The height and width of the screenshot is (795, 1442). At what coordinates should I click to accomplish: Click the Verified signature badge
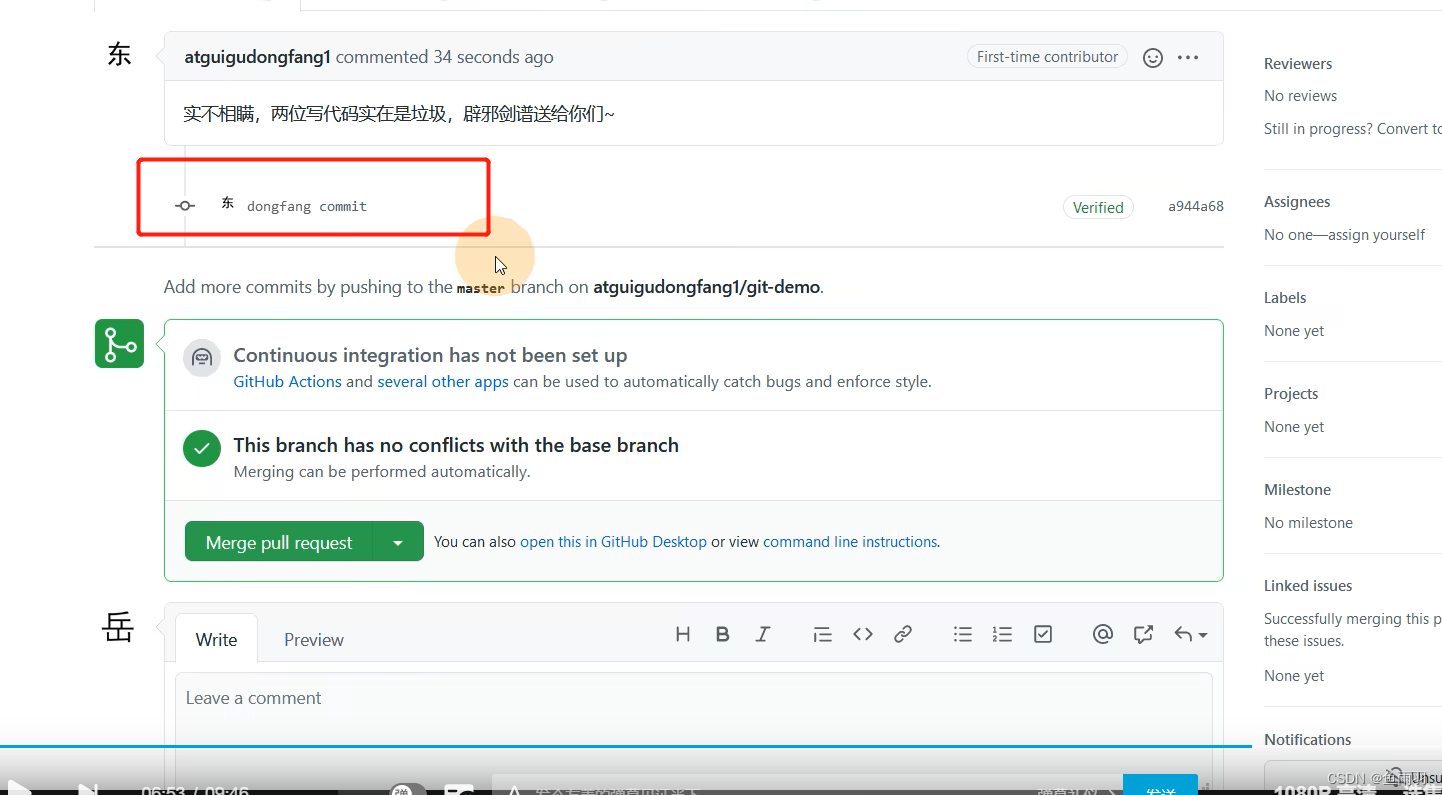point(1098,207)
